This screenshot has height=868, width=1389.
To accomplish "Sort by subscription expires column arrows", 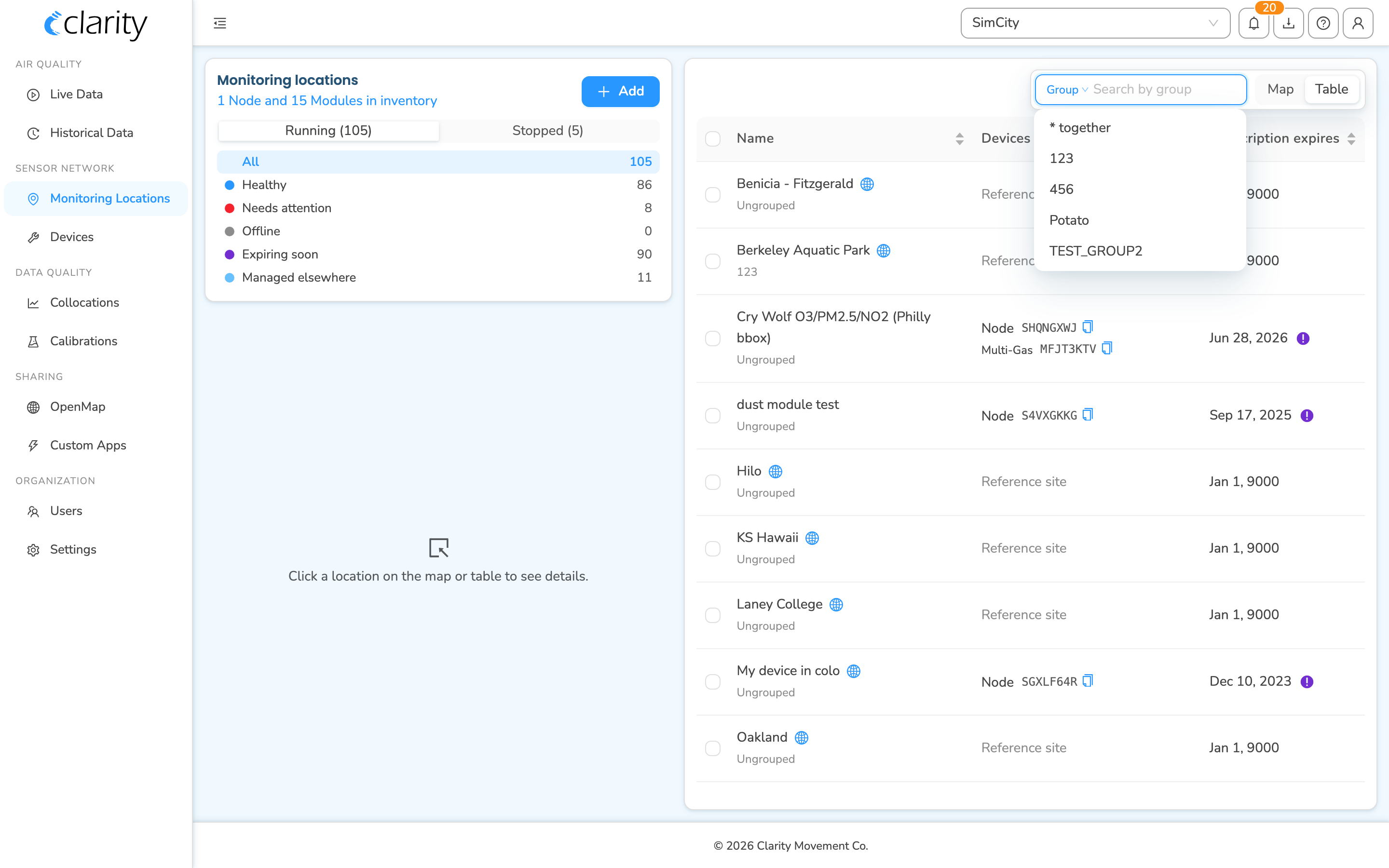I will [x=1352, y=138].
